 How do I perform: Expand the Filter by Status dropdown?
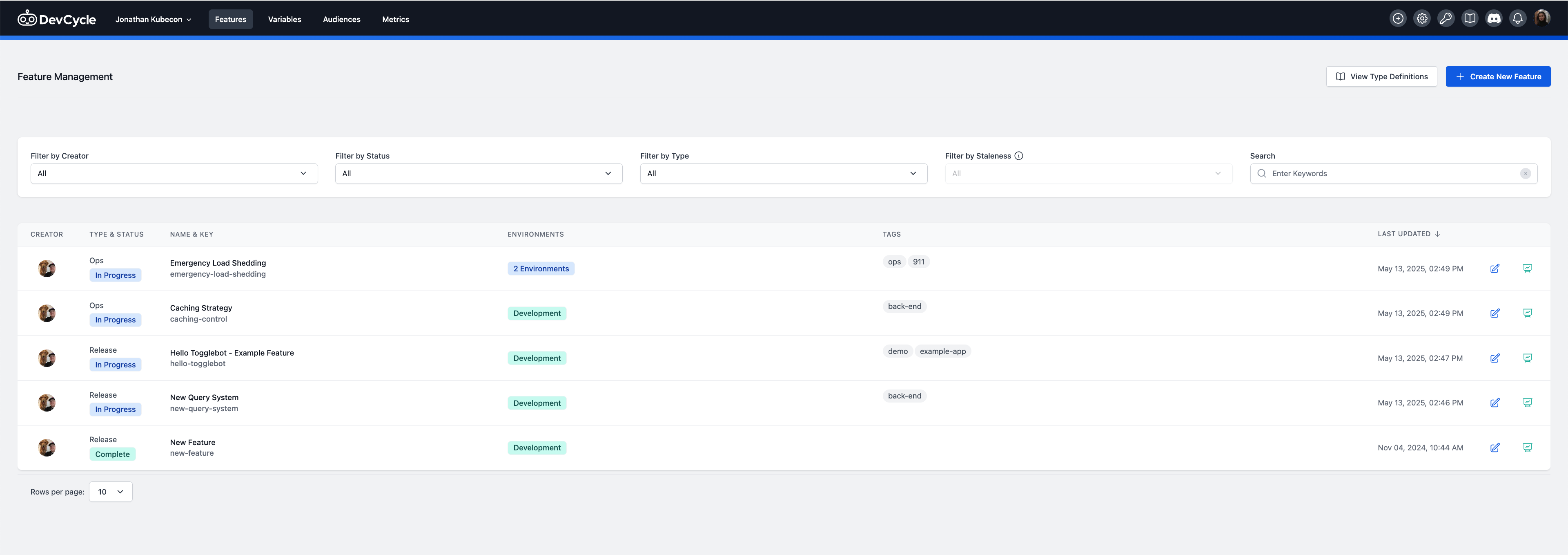pyautogui.click(x=479, y=174)
